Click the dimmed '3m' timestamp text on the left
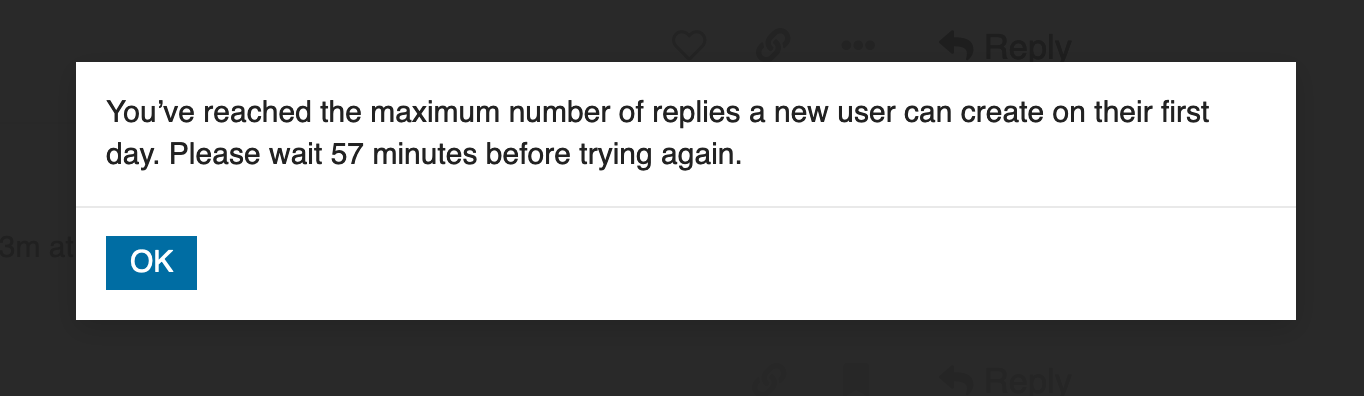 click(x=24, y=247)
